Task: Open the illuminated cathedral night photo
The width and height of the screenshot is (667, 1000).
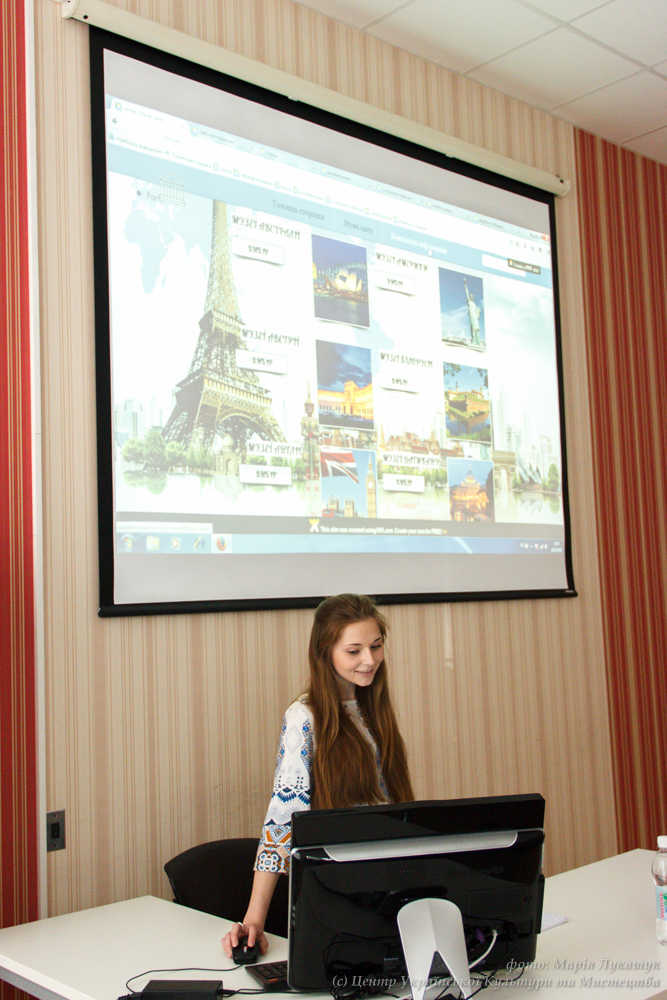Action: (470, 490)
